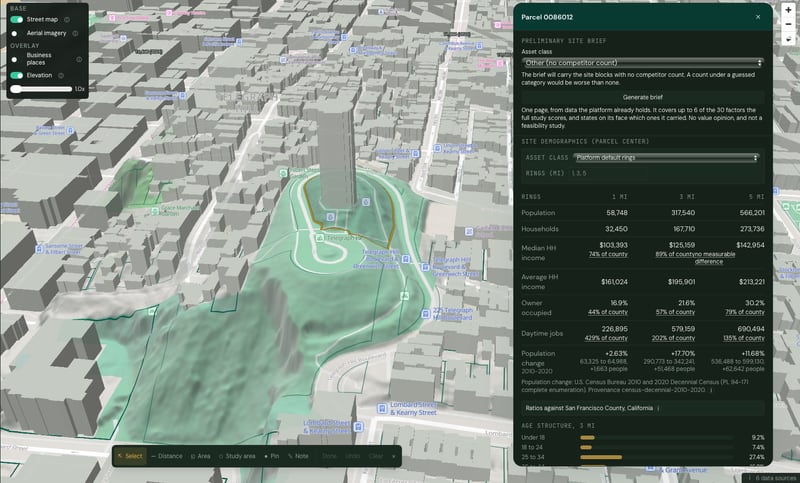Screen dimensions: 800x483
Task: Enable the Business places overlay
Action: tap(17, 59)
